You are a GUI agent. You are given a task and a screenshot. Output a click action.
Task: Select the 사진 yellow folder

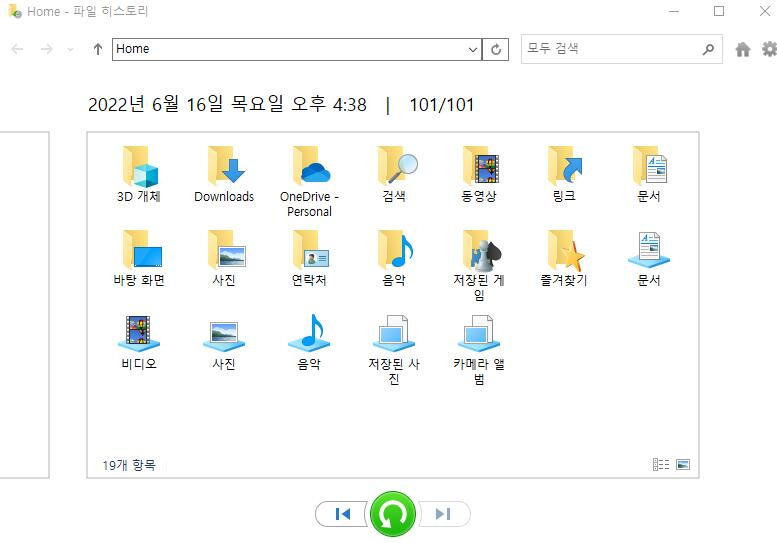(x=224, y=258)
